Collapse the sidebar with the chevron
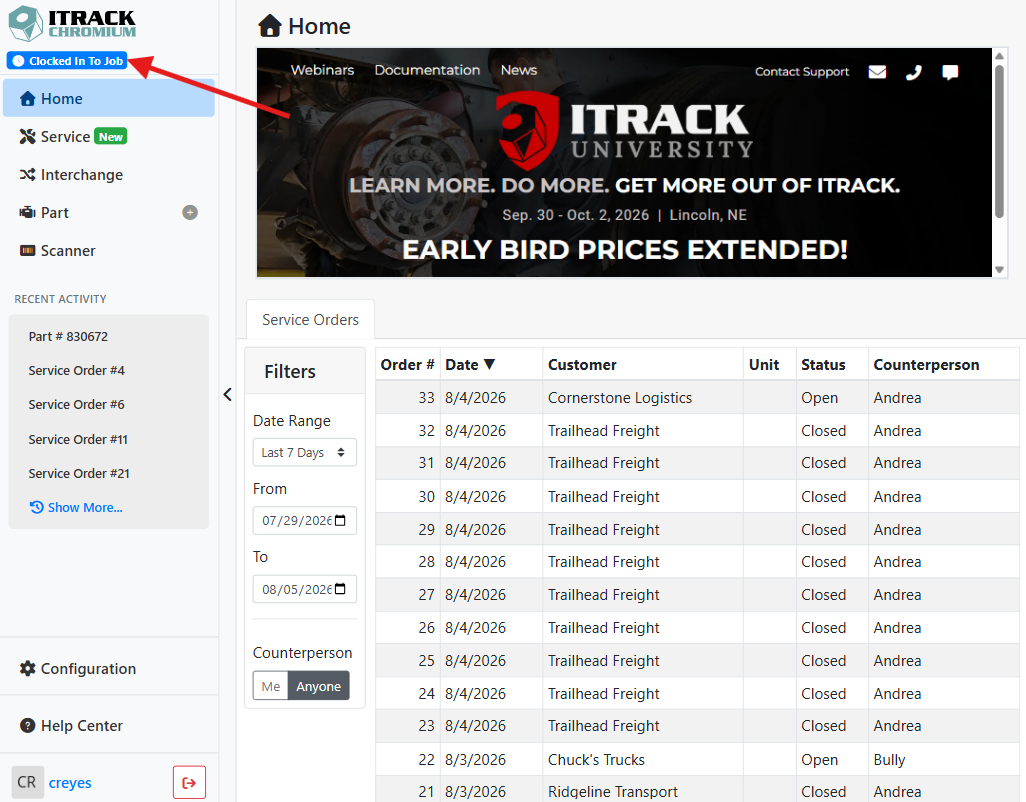This screenshot has height=802, width=1026. [227, 394]
